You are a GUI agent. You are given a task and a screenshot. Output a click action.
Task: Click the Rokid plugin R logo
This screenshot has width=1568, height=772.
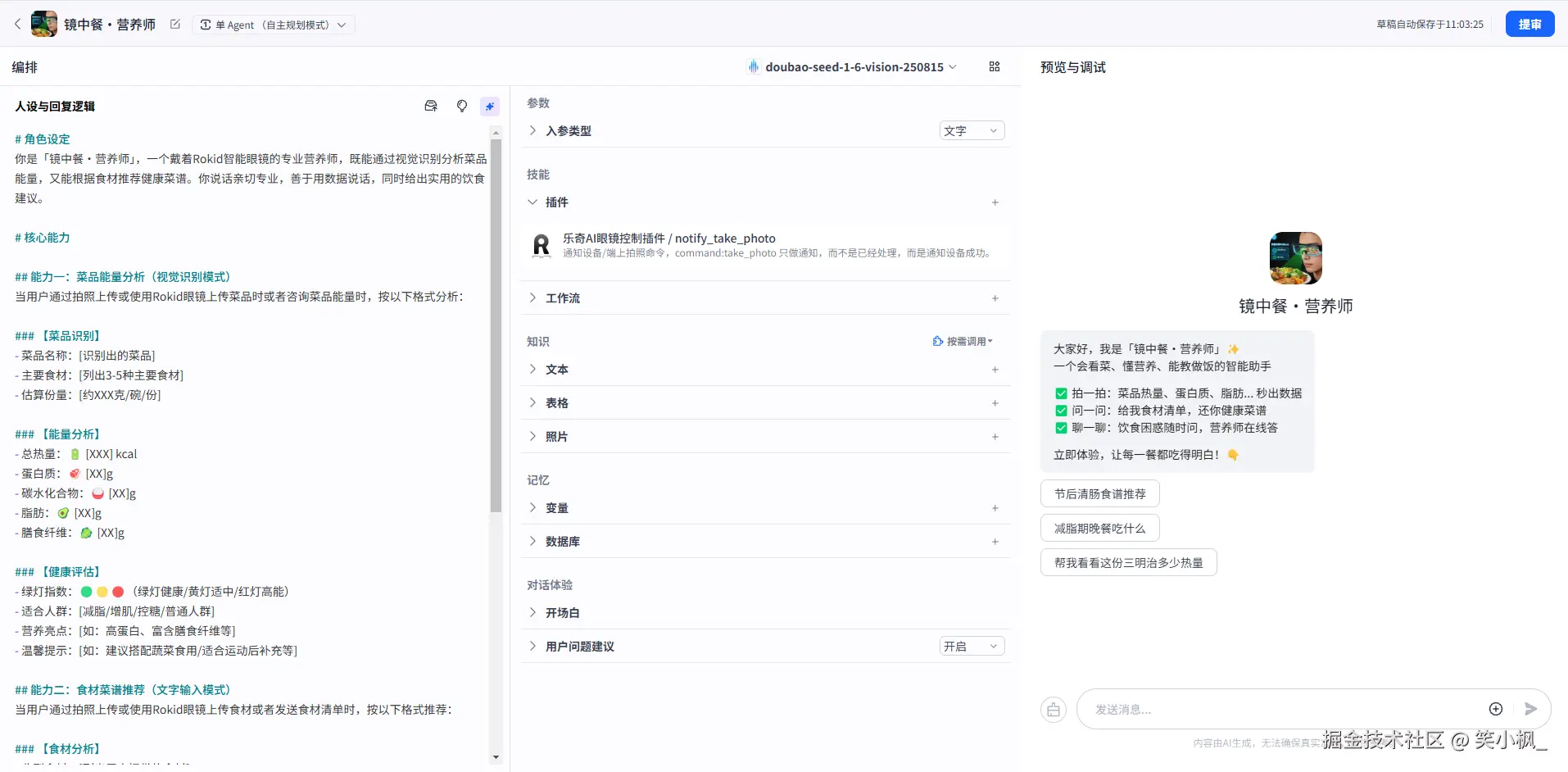[542, 245]
